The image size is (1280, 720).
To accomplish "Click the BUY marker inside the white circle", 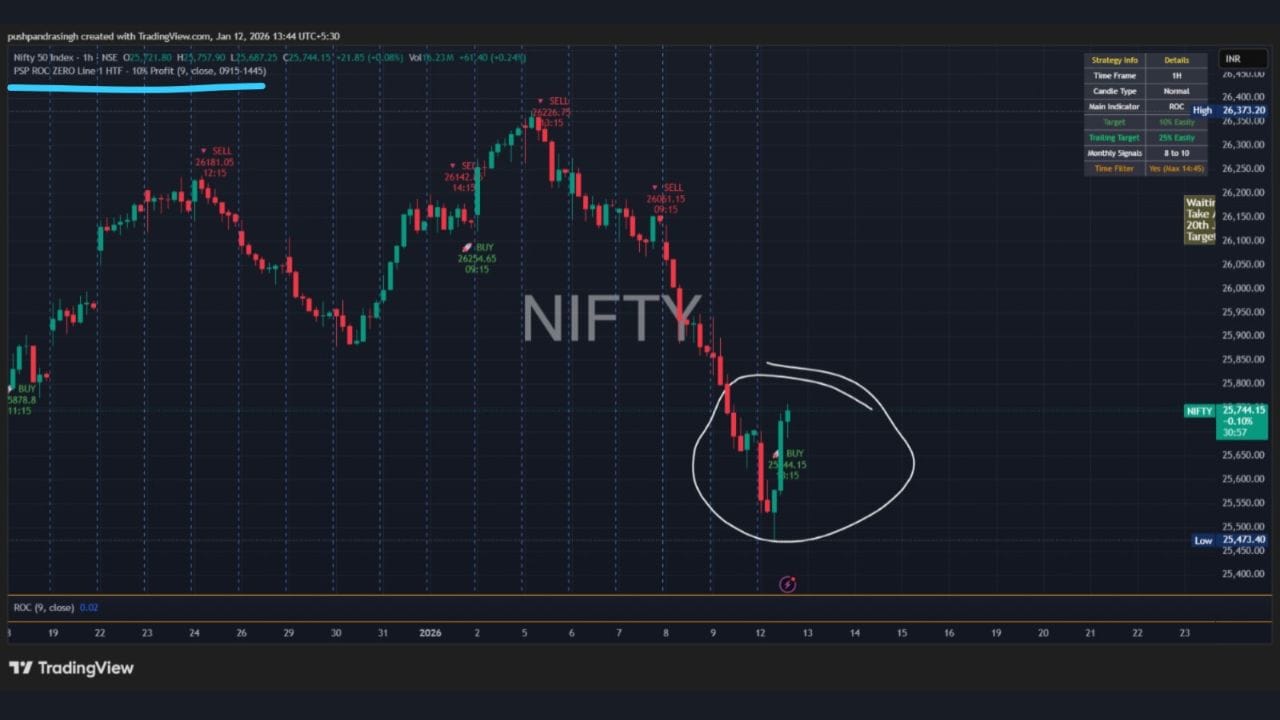I will click(x=788, y=464).
